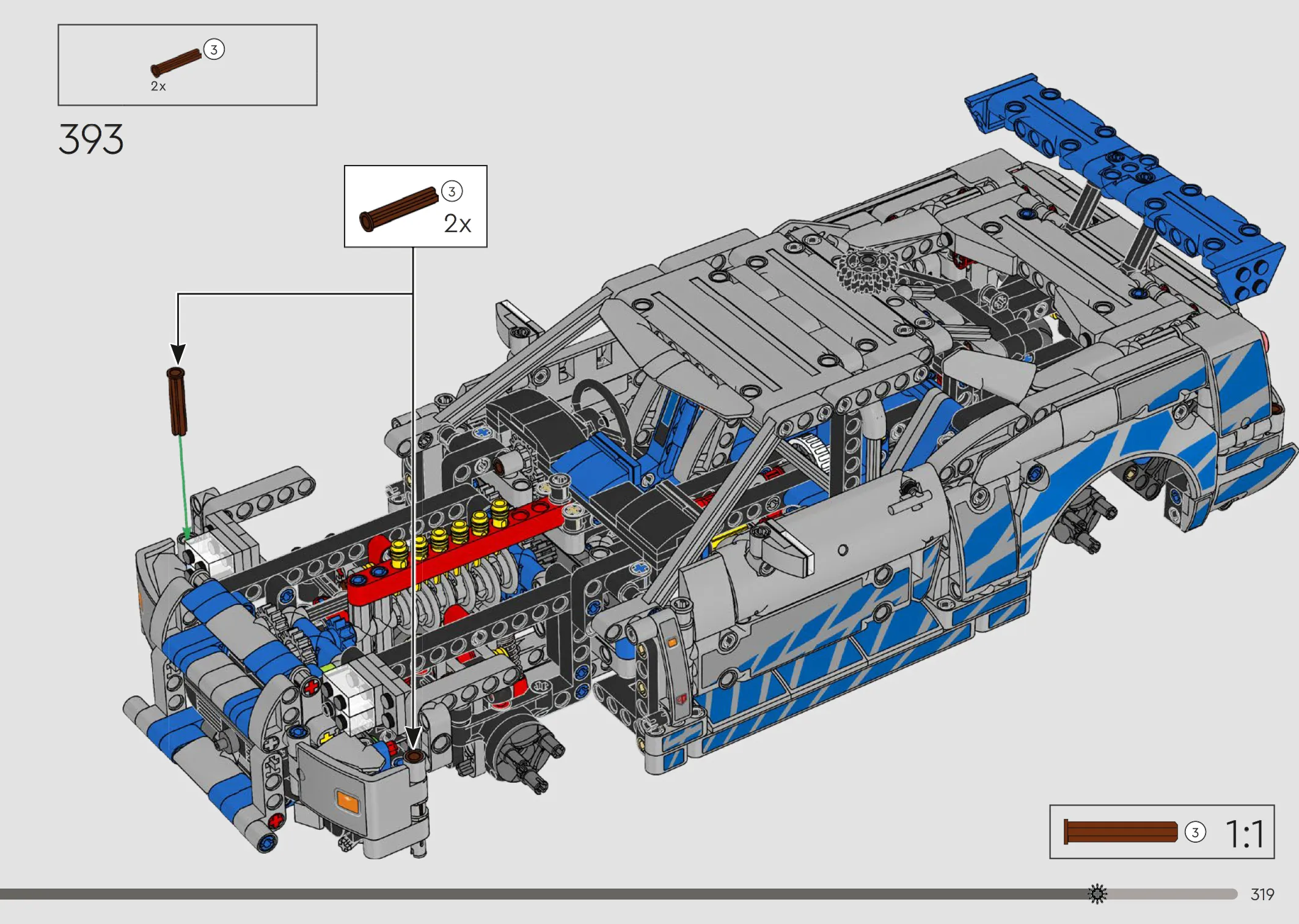Click the brown axle in the callout box
Viewport: 1299px width, 924px height.
point(398,209)
